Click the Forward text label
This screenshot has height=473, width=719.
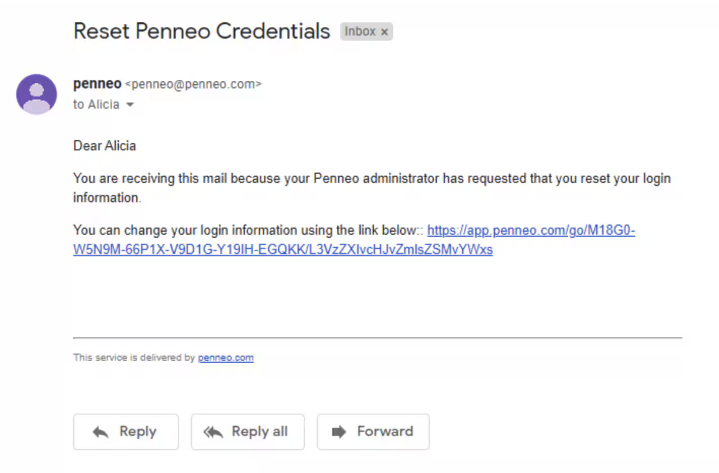tap(385, 431)
